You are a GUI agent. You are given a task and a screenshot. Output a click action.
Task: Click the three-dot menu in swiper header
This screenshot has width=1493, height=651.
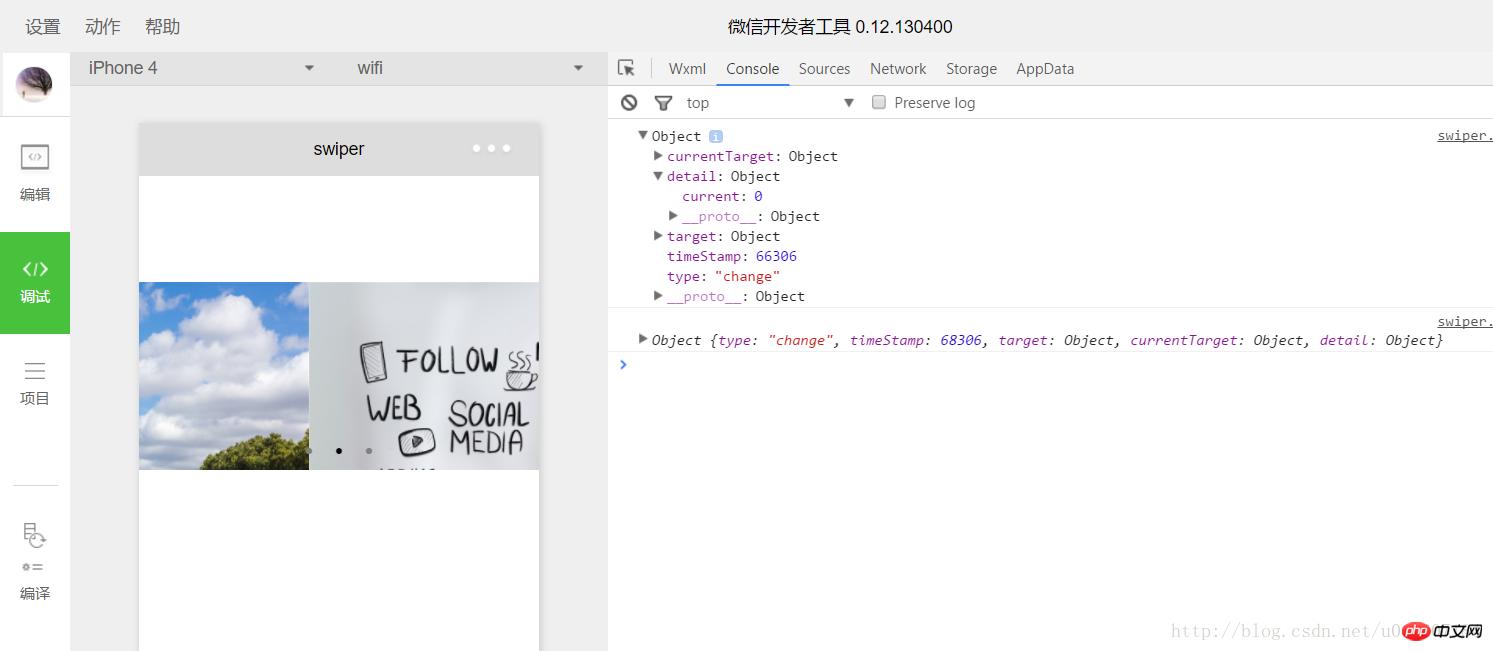click(491, 149)
